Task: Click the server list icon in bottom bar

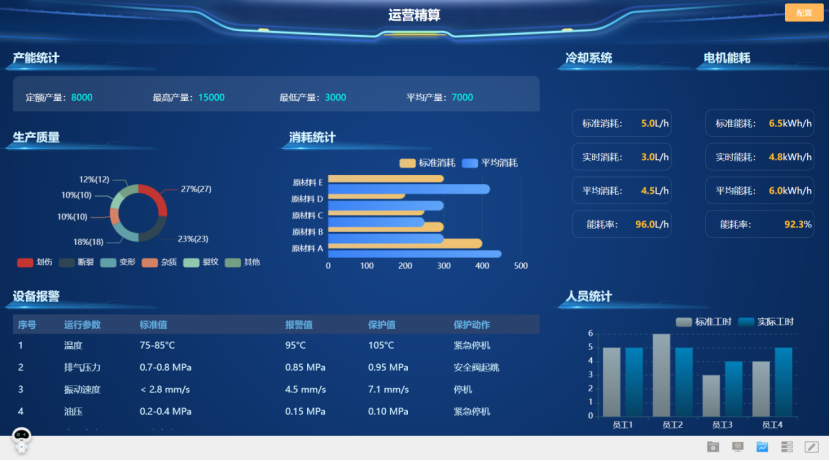Action: (x=787, y=447)
